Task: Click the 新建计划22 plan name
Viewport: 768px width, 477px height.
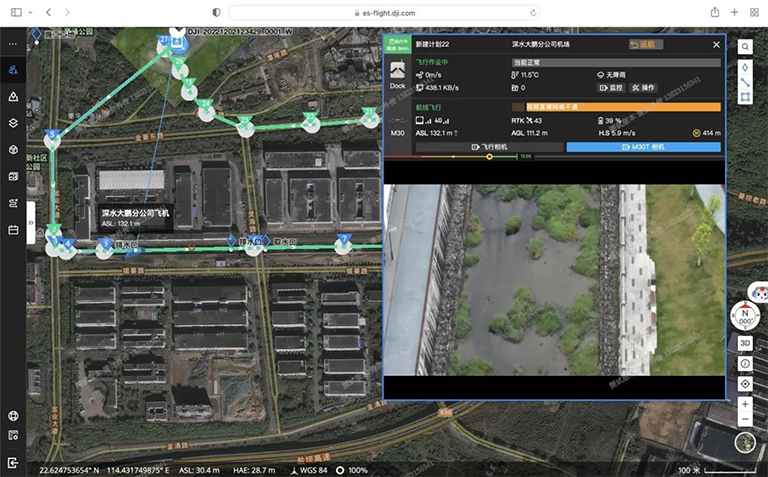Action: (432, 45)
